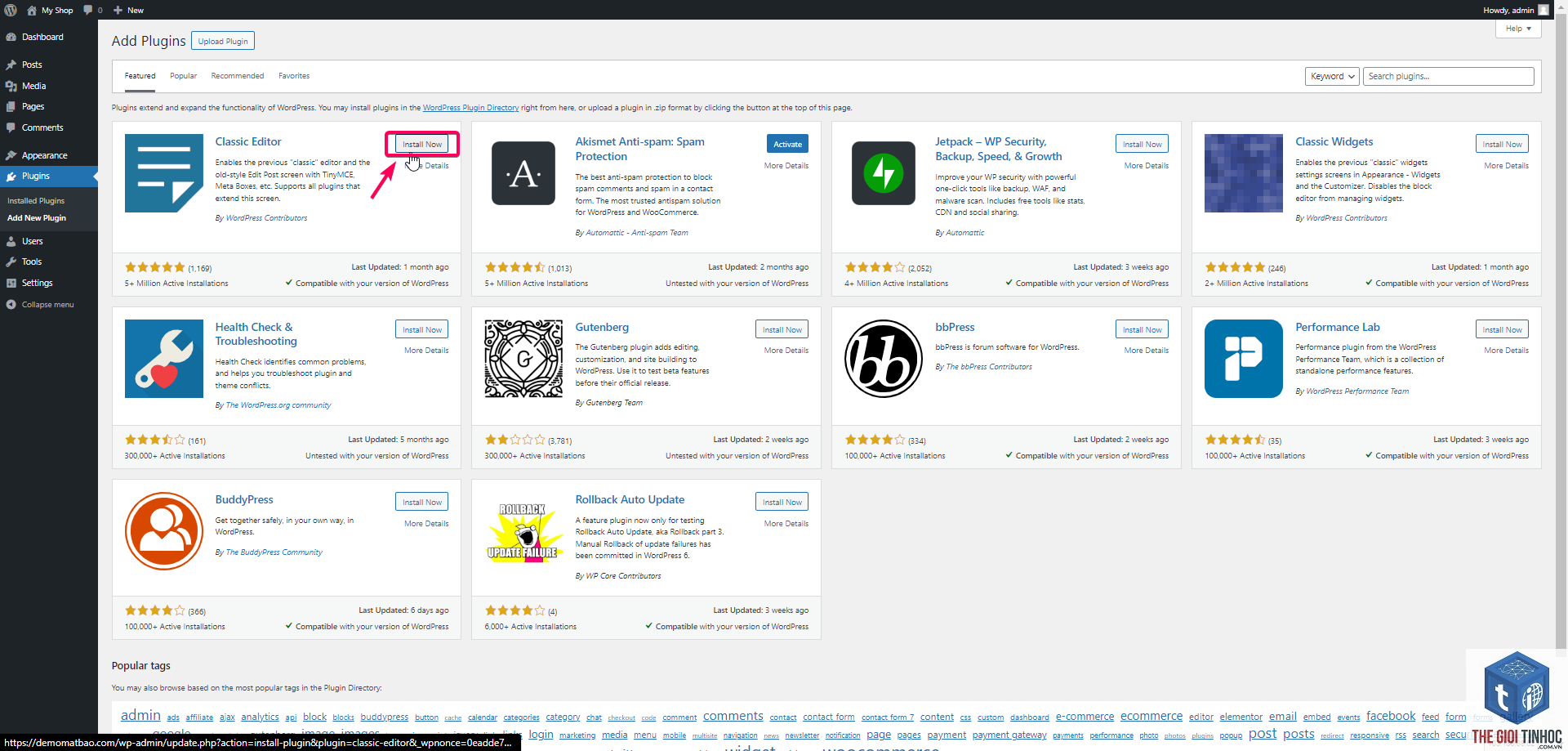Install the Classic Widgets plugin

[1502, 144]
